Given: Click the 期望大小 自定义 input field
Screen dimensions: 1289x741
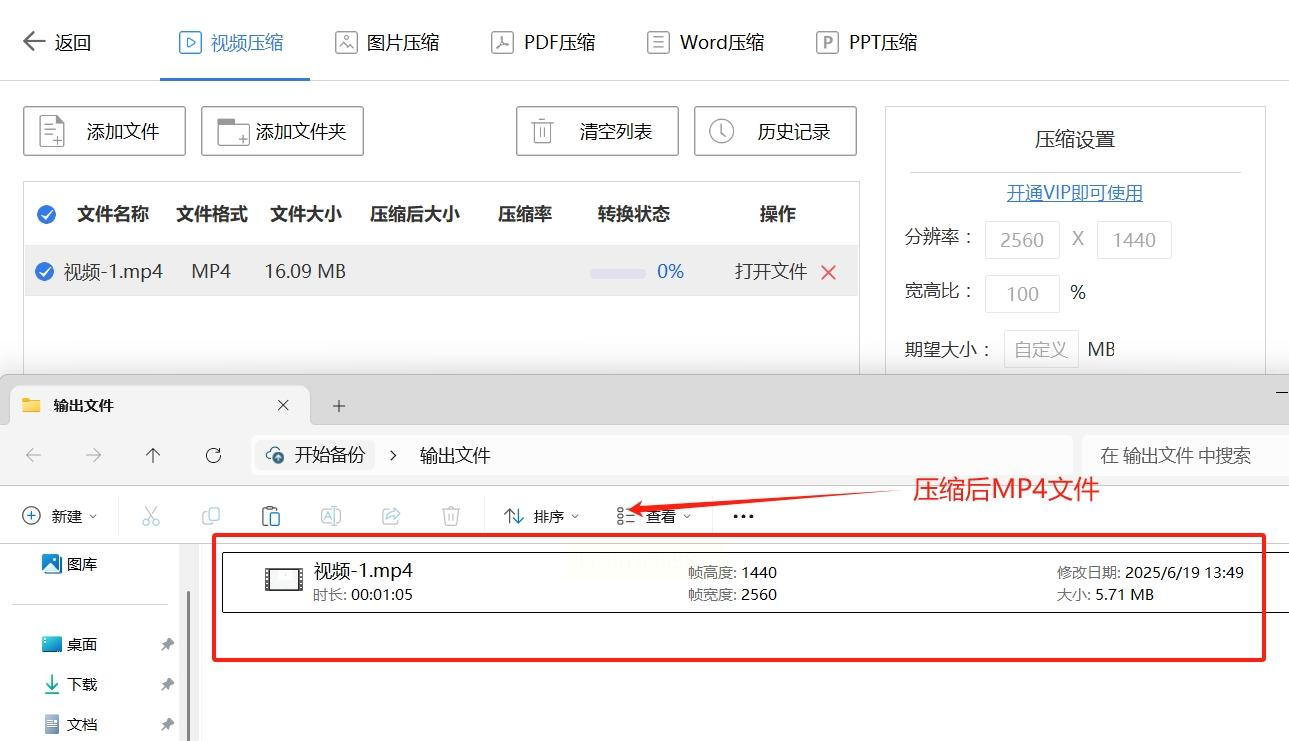Looking at the screenshot, I should (x=1041, y=349).
